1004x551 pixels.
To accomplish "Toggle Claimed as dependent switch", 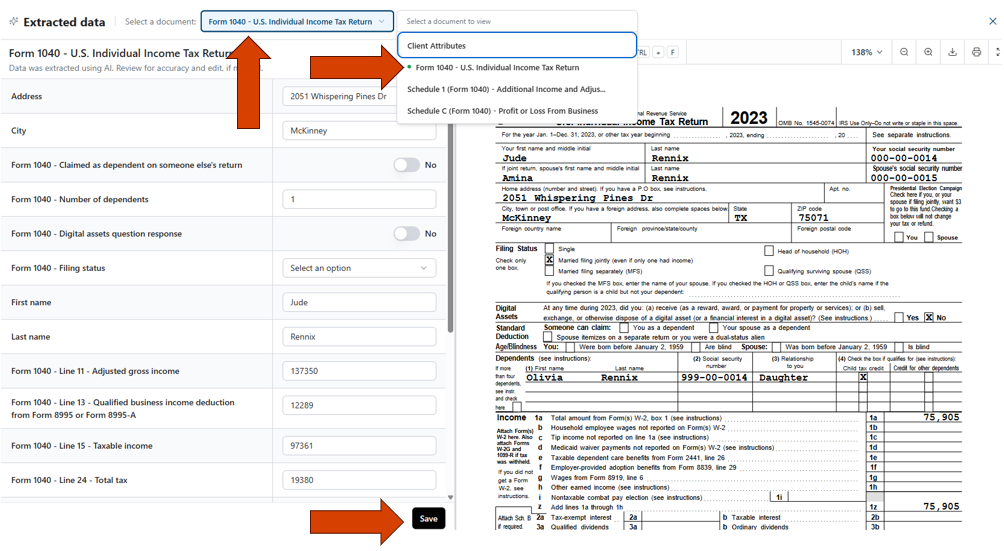I will [406, 165].
